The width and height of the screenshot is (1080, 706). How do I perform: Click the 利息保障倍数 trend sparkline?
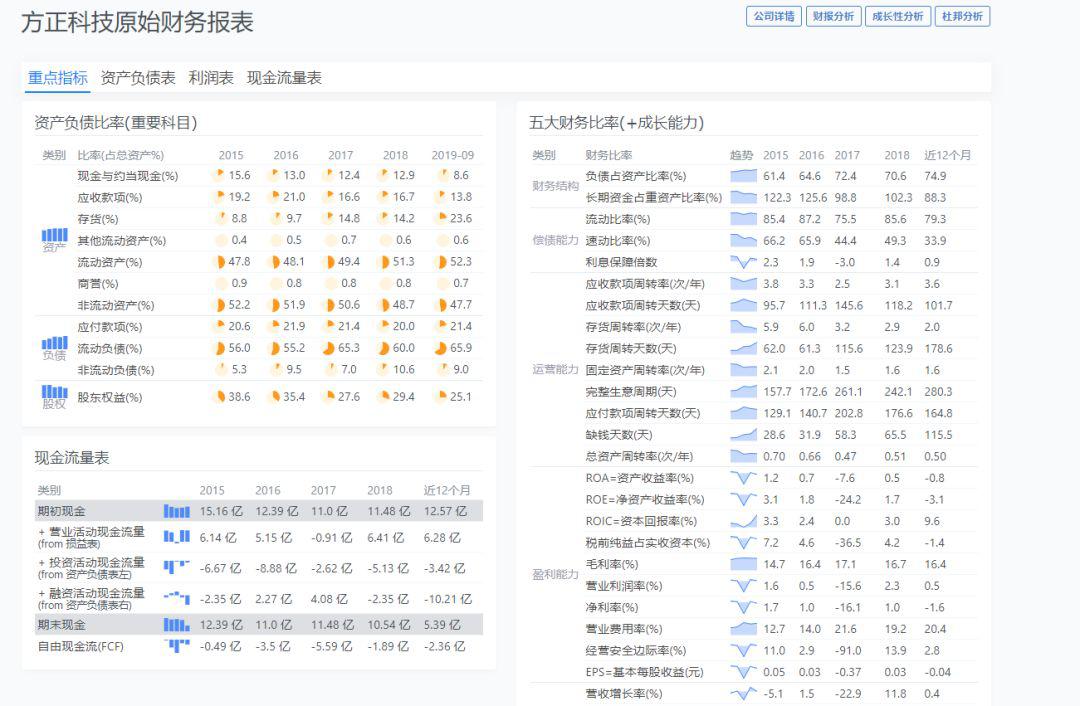click(743, 262)
